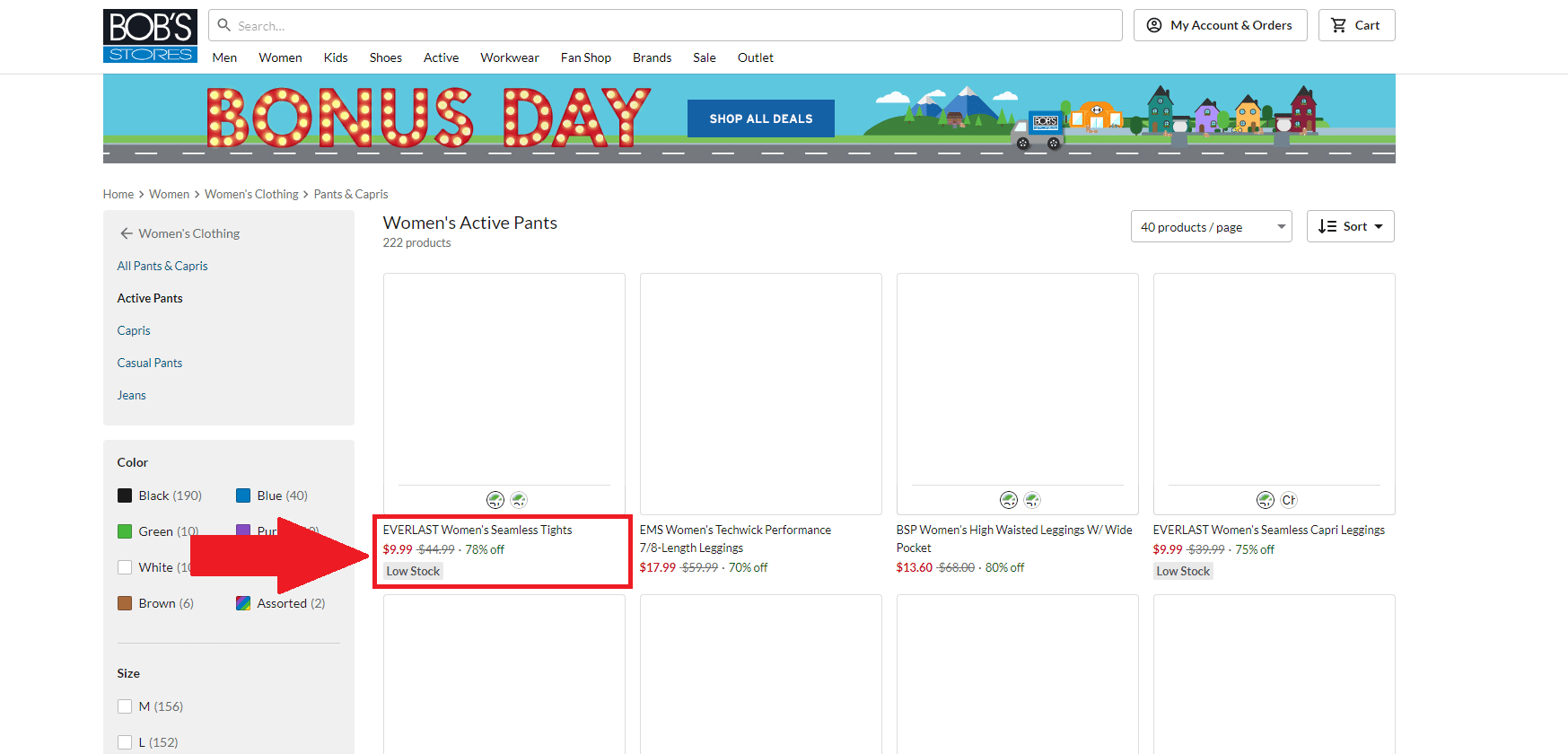Open the Outlet menu item

tap(755, 57)
